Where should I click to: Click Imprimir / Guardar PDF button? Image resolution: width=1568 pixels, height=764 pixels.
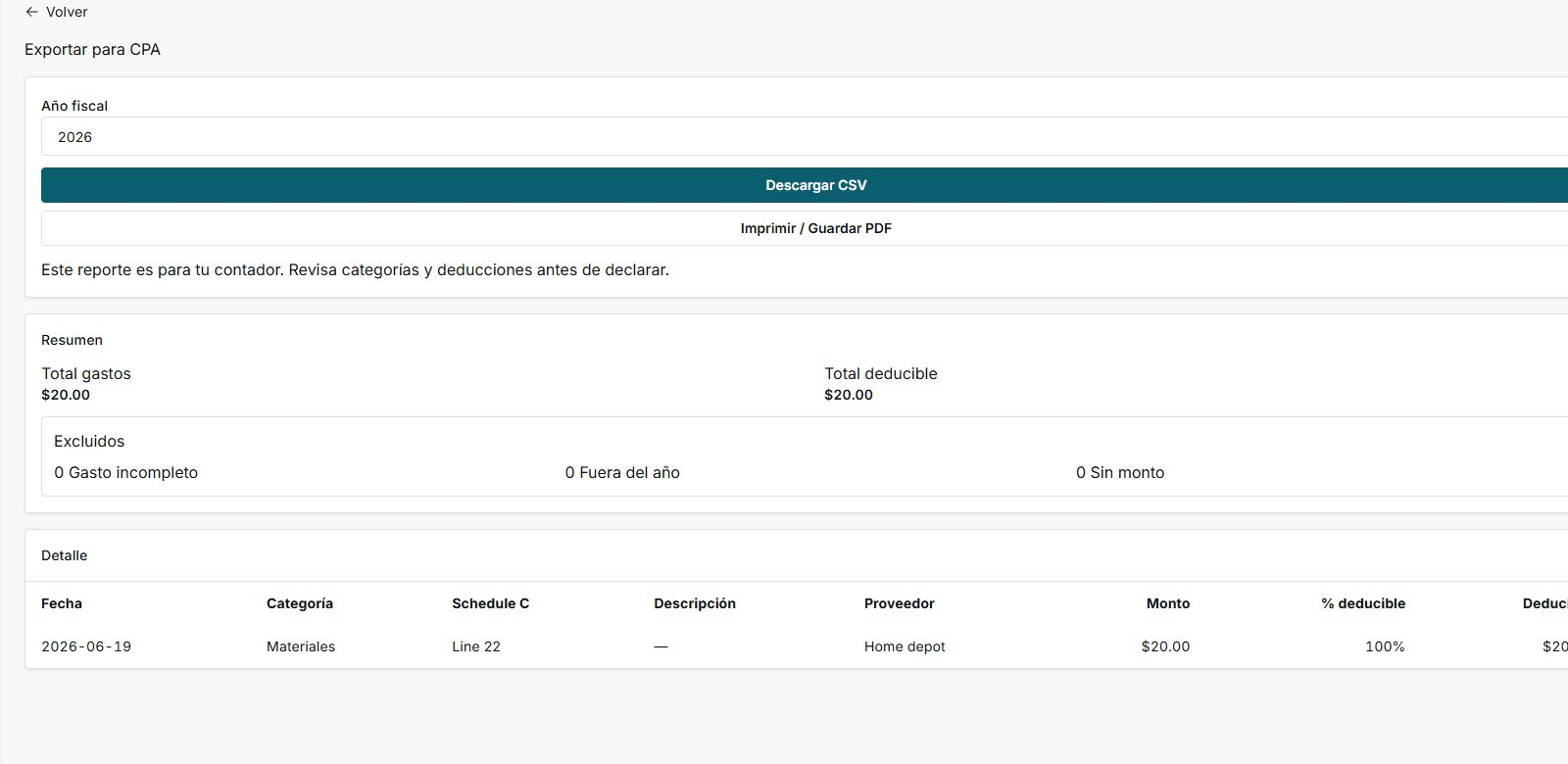804,228
